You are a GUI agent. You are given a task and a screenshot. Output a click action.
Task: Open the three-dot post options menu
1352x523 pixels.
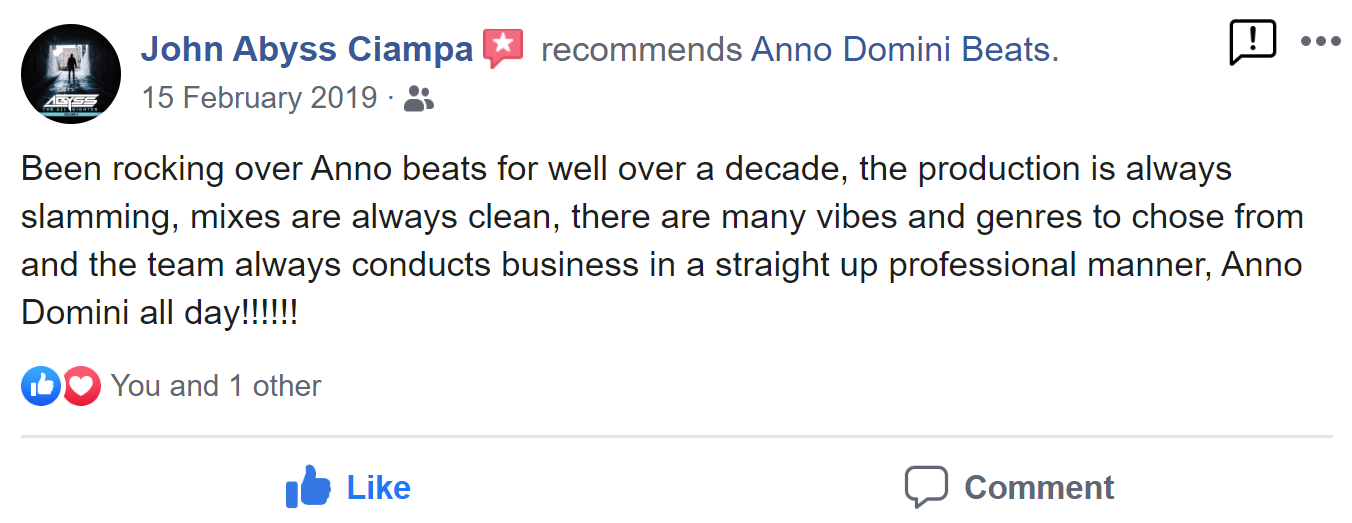click(x=1320, y=42)
